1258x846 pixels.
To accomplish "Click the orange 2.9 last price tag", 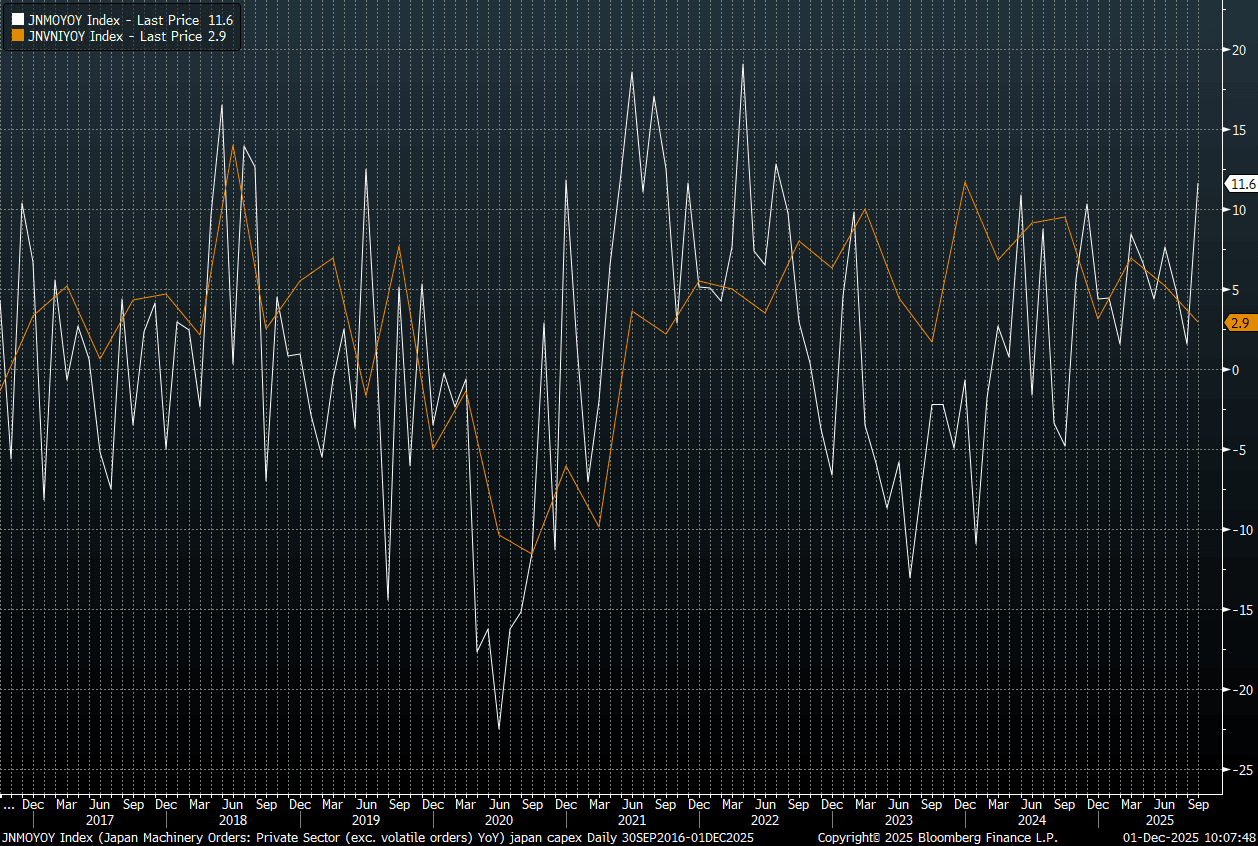I will [1240, 322].
